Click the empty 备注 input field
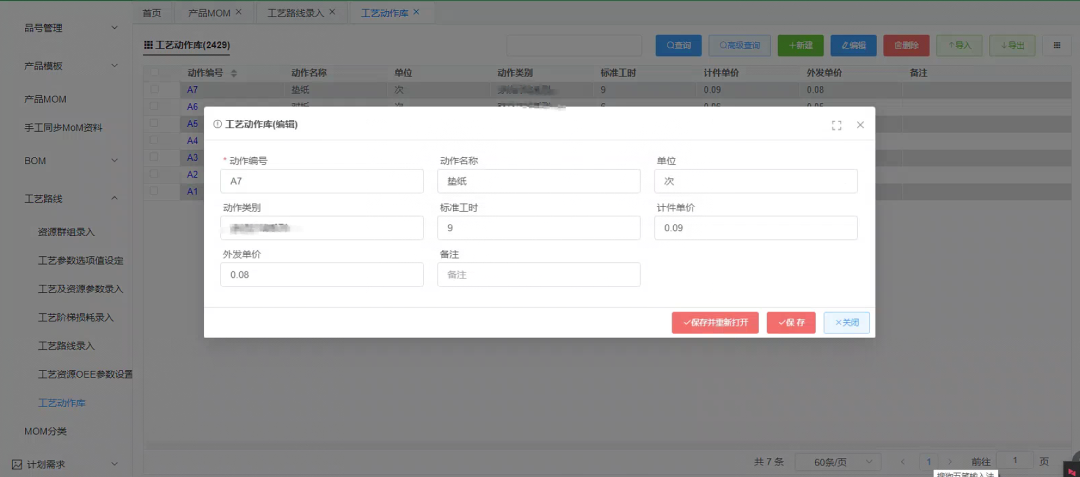1080x477 pixels. click(539, 275)
